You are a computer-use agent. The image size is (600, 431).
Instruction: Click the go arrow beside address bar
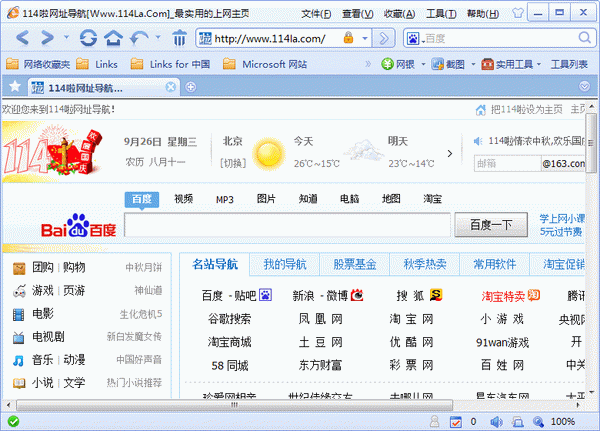point(383,38)
